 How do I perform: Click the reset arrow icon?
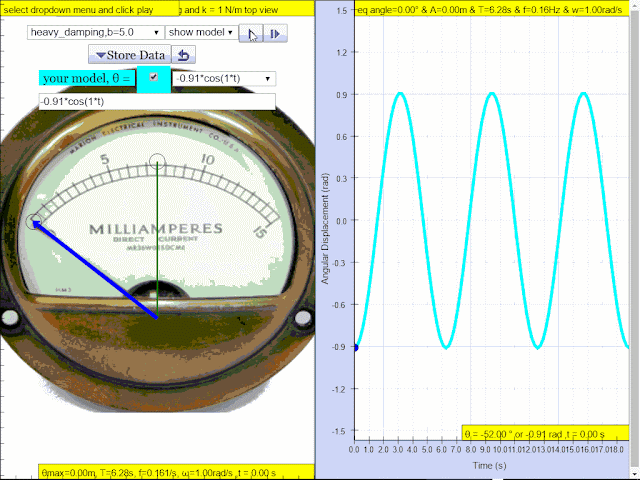[x=184, y=55]
